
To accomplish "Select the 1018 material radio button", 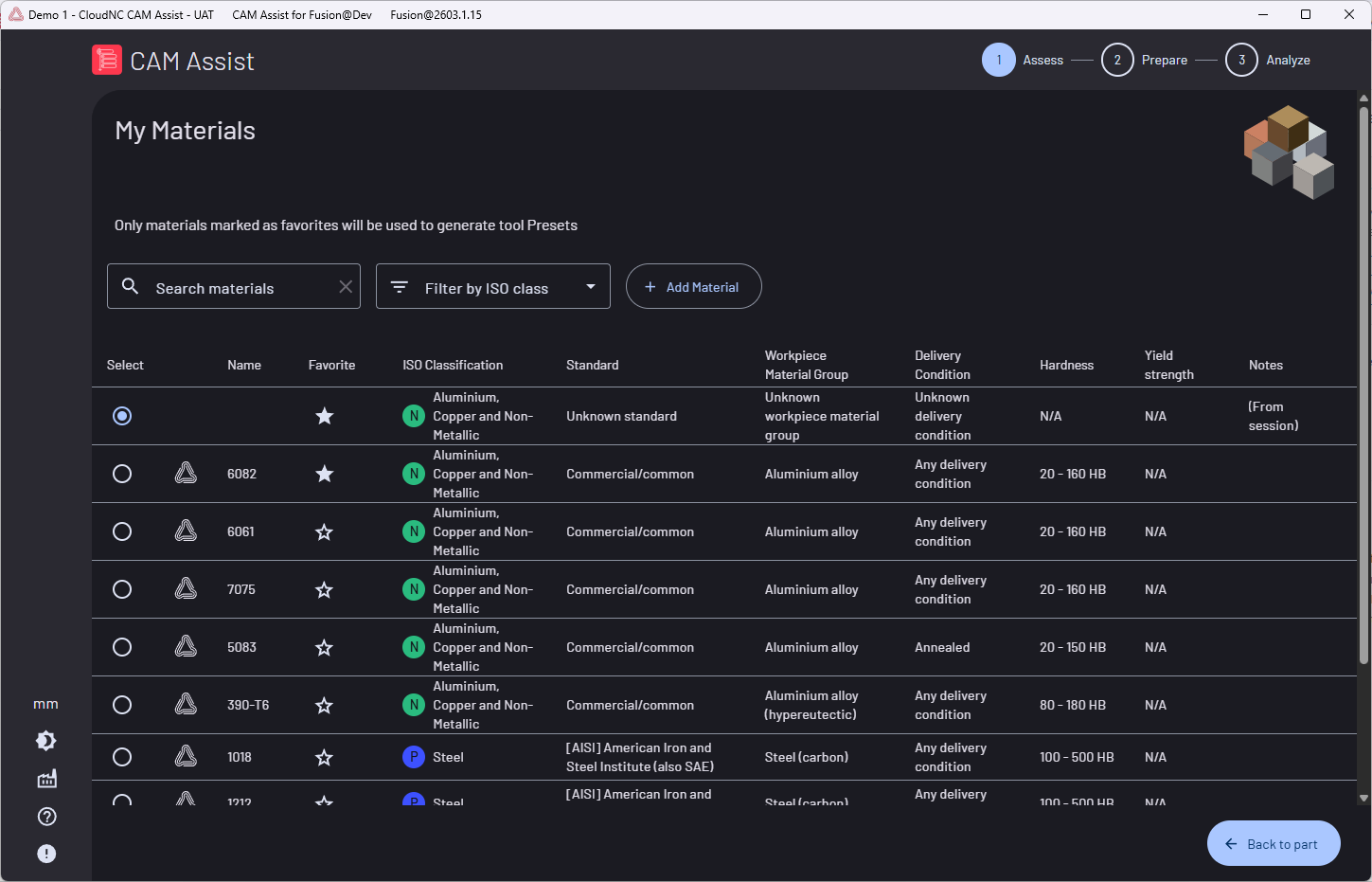I will click(122, 757).
